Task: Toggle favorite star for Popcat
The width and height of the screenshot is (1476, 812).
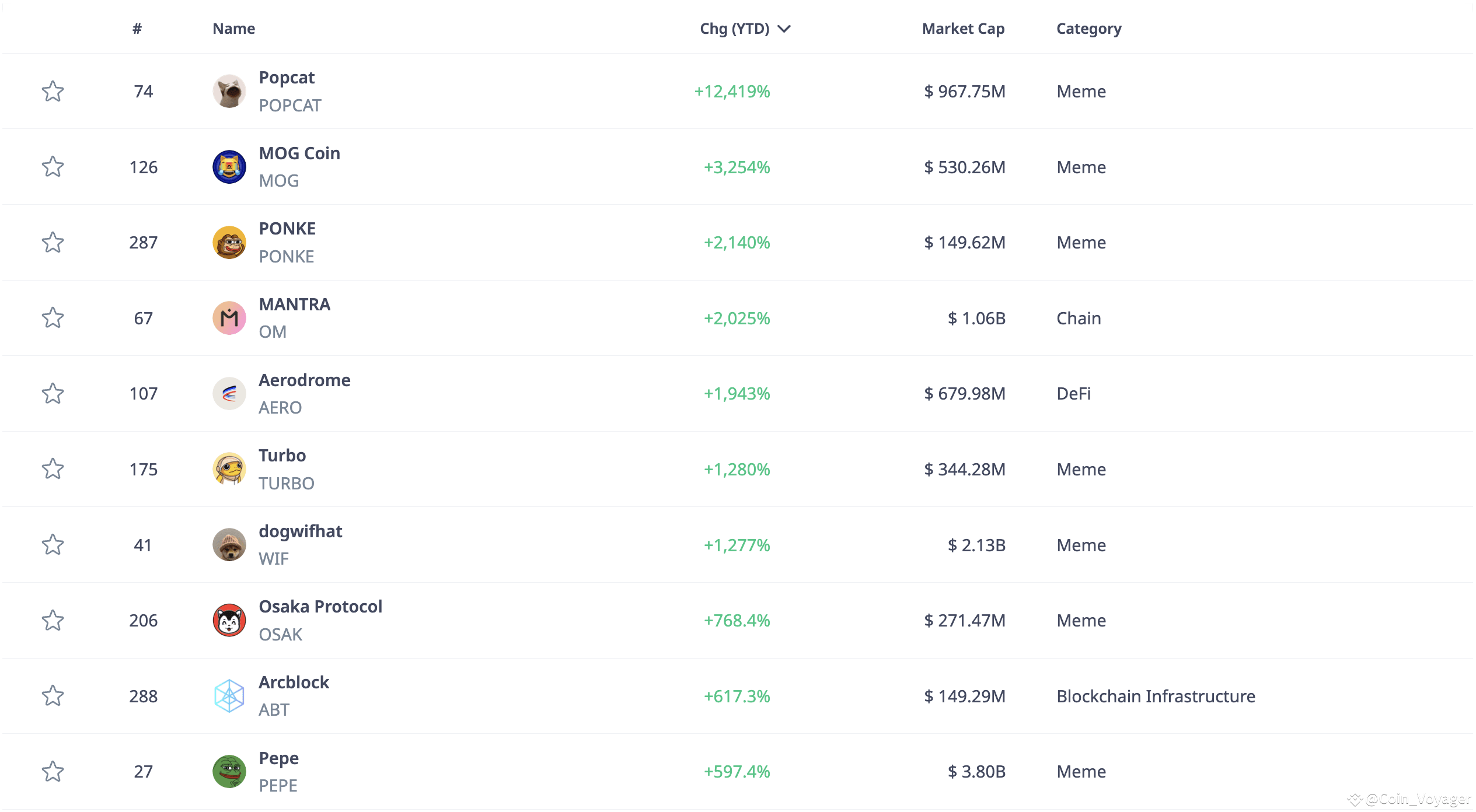Action: click(x=53, y=92)
